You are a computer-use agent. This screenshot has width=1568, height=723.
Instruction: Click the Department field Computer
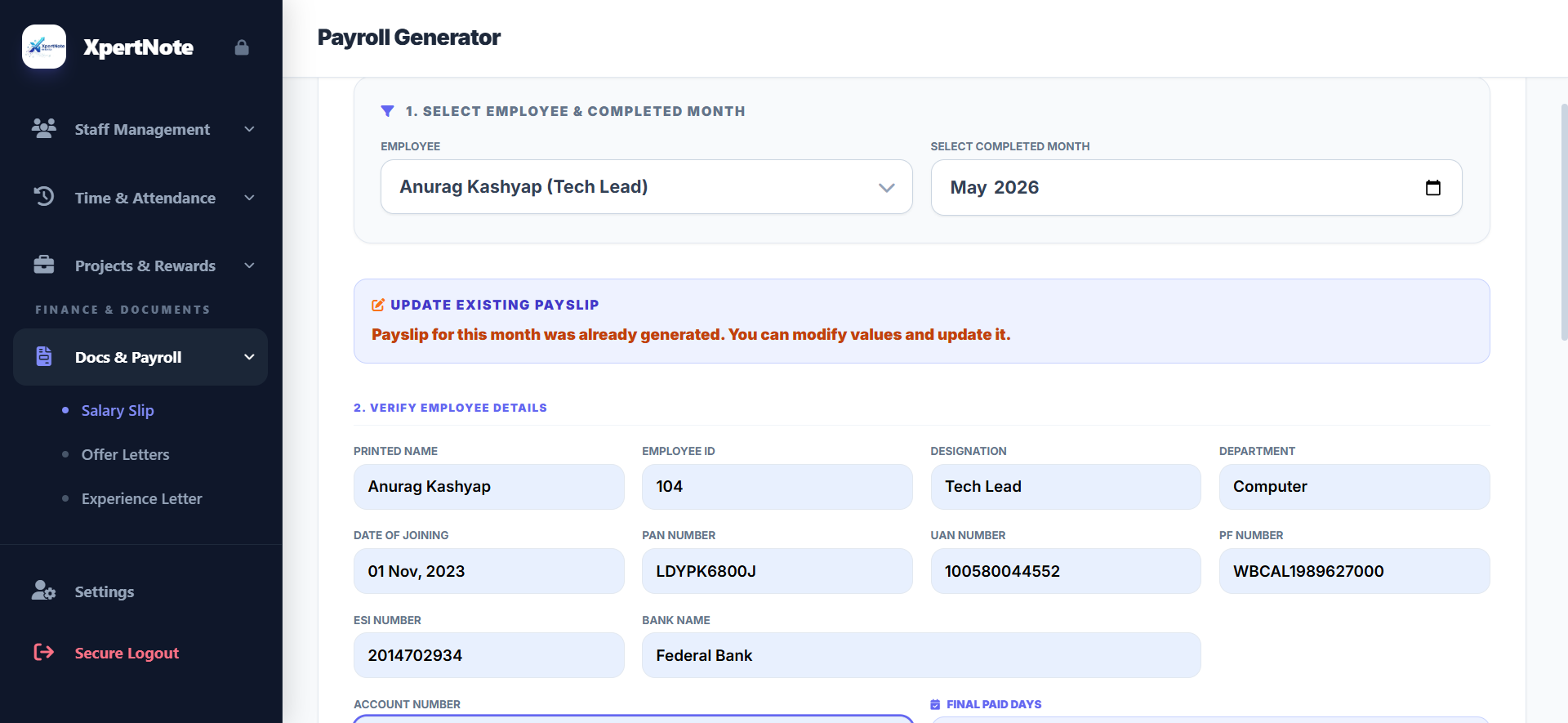click(1354, 487)
